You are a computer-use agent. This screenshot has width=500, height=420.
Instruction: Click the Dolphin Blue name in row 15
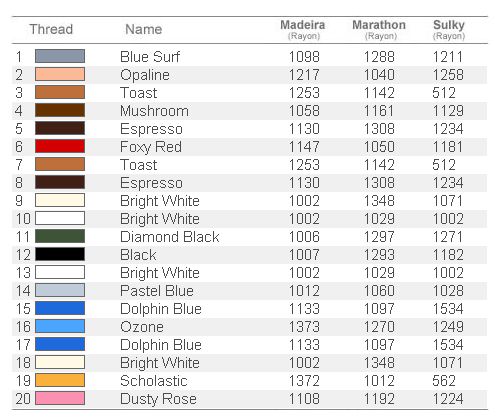tap(161, 309)
